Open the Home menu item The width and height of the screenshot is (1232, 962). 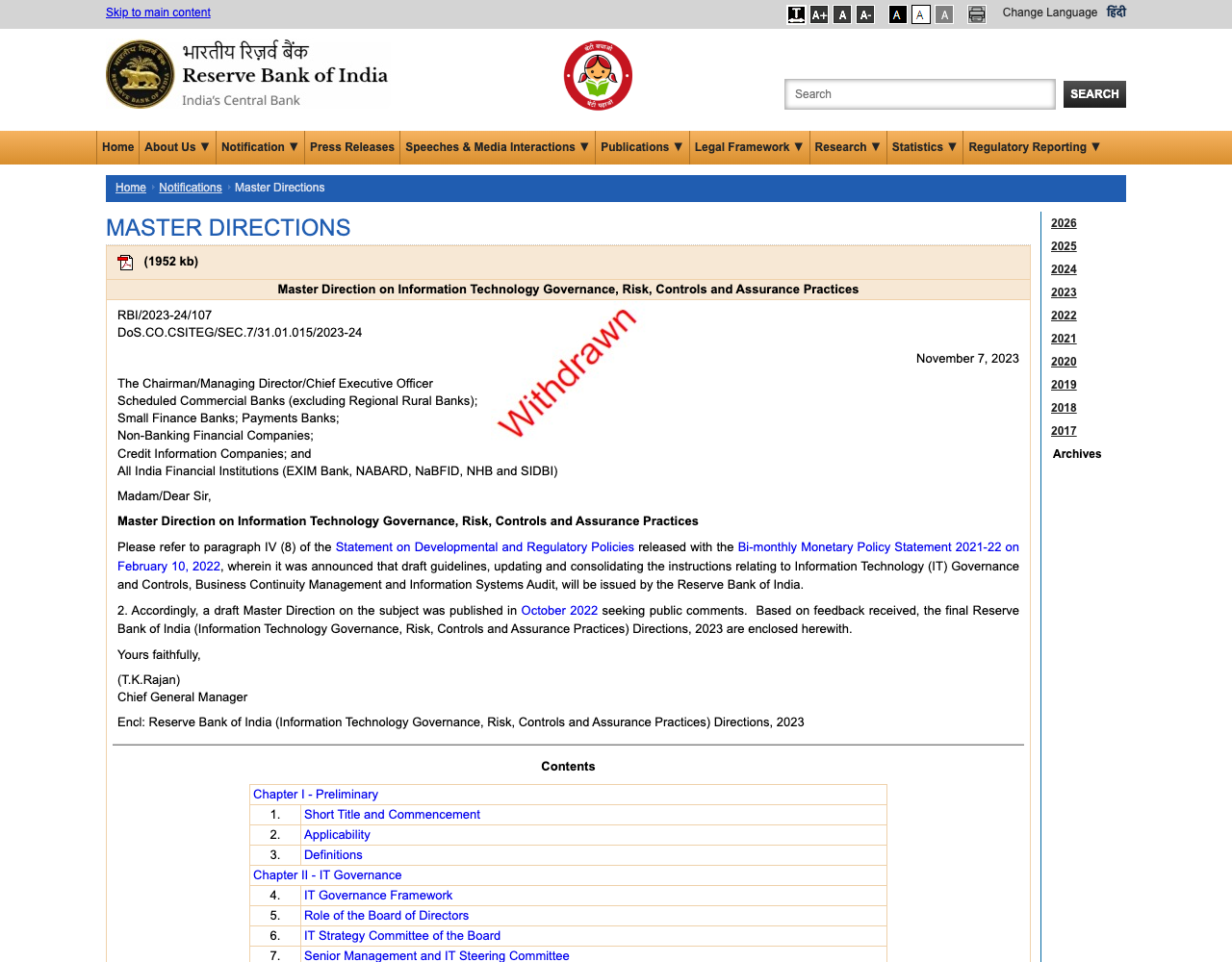coord(117,147)
